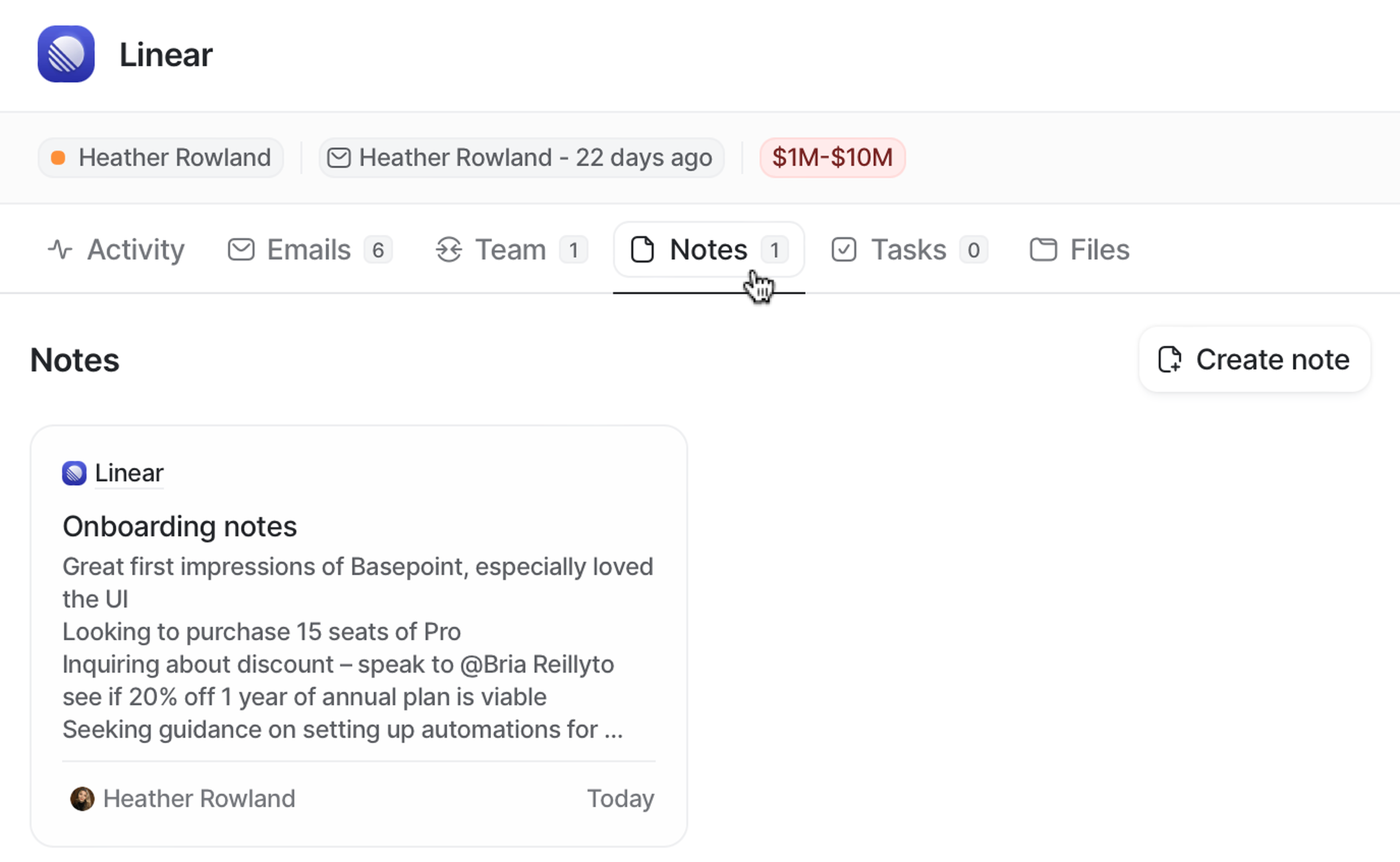Click the small Linear logo in note card
Image resolution: width=1400 pixels, height=862 pixels.
(74, 473)
